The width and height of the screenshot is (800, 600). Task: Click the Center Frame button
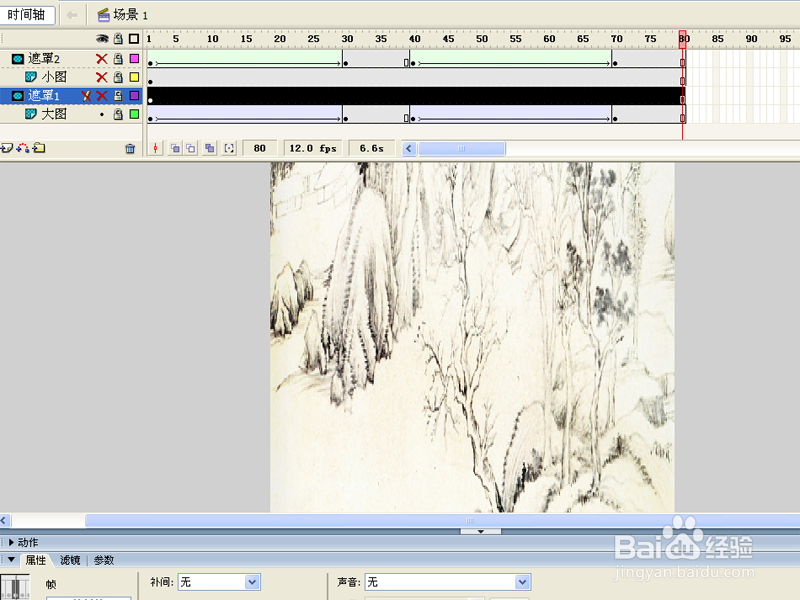coord(156,148)
